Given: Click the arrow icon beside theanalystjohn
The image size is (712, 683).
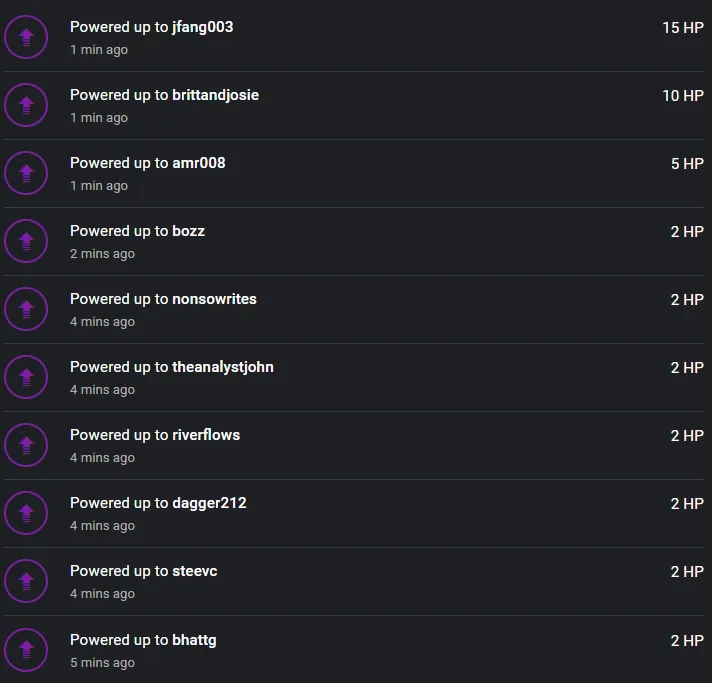Looking at the screenshot, I should point(26,377).
